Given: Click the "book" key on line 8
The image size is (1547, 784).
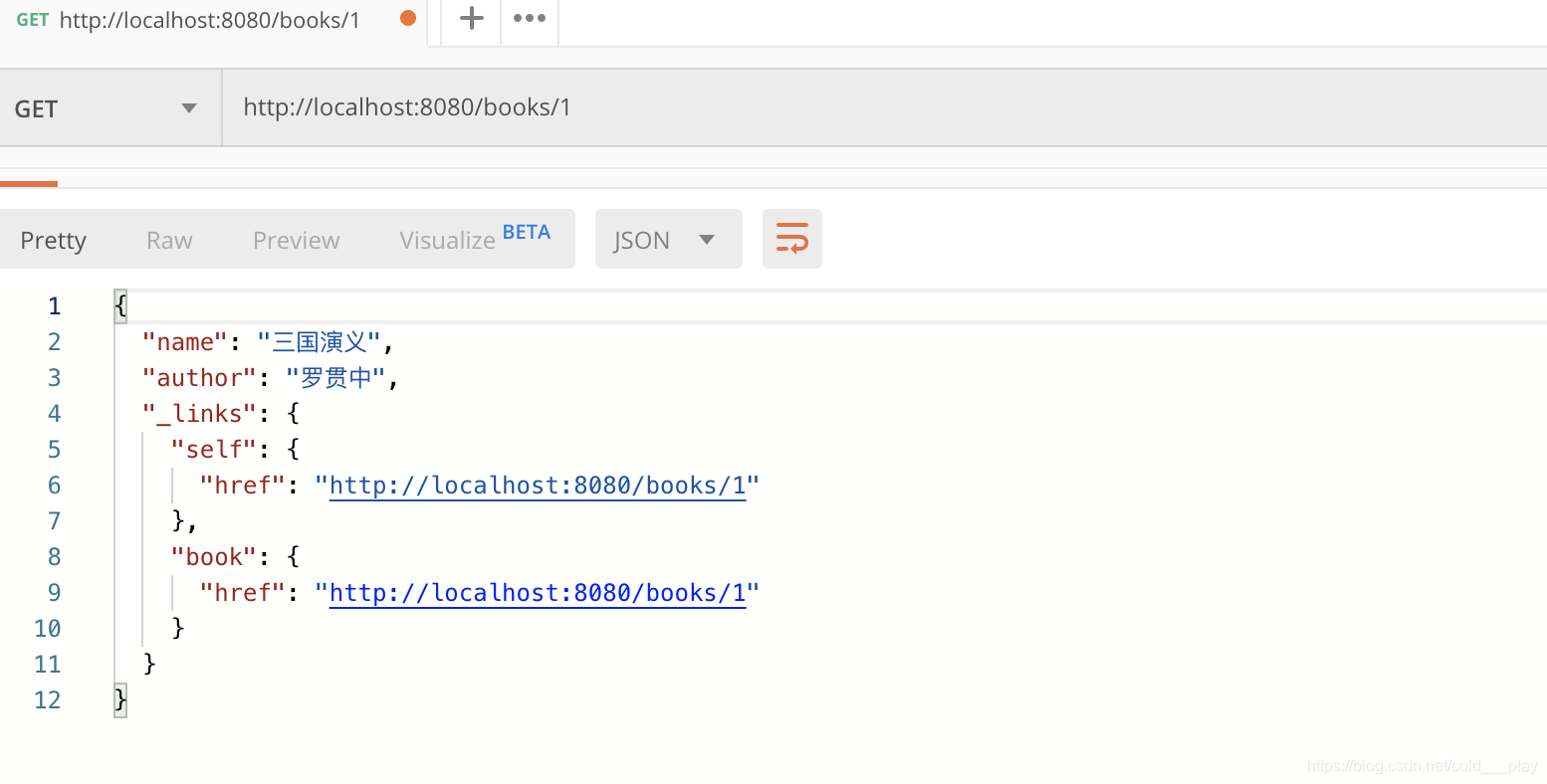Looking at the screenshot, I should [214, 557].
